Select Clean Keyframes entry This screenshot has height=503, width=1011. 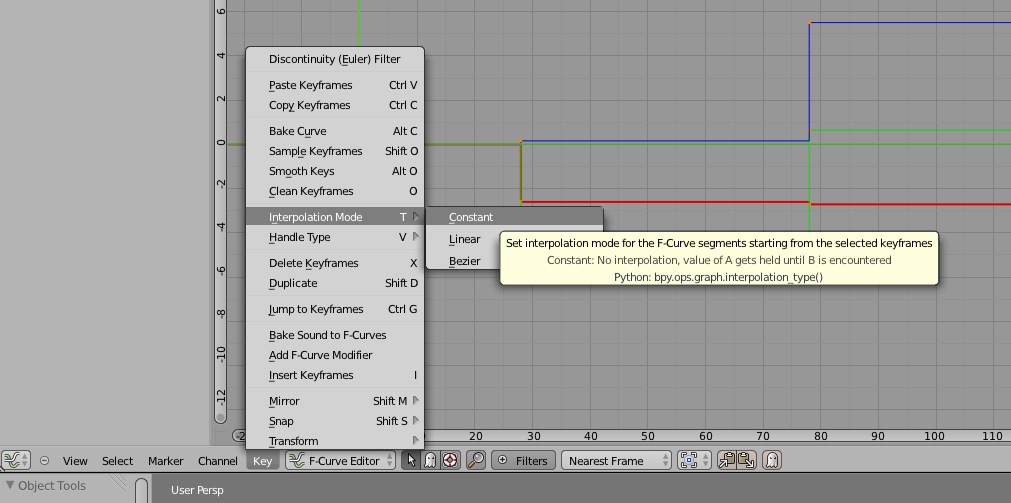(335, 191)
